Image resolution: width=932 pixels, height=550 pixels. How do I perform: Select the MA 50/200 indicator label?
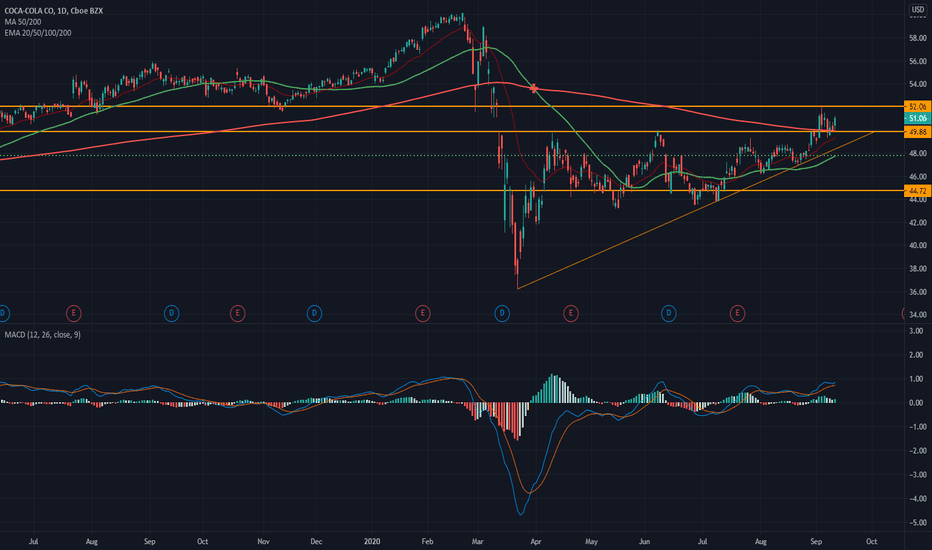23,22
